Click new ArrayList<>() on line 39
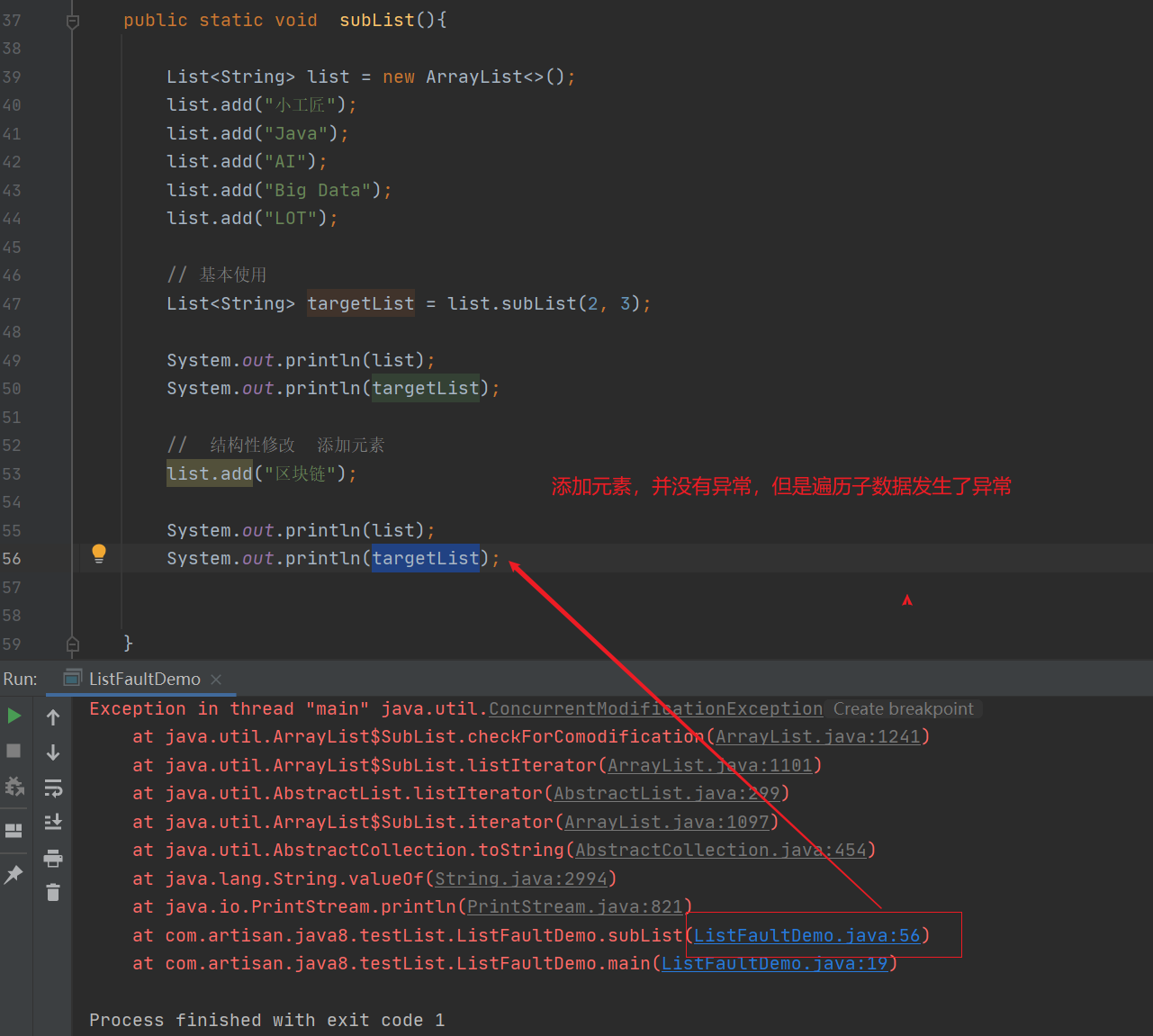This screenshot has width=1153, height=1036. (x=473, y=77)
